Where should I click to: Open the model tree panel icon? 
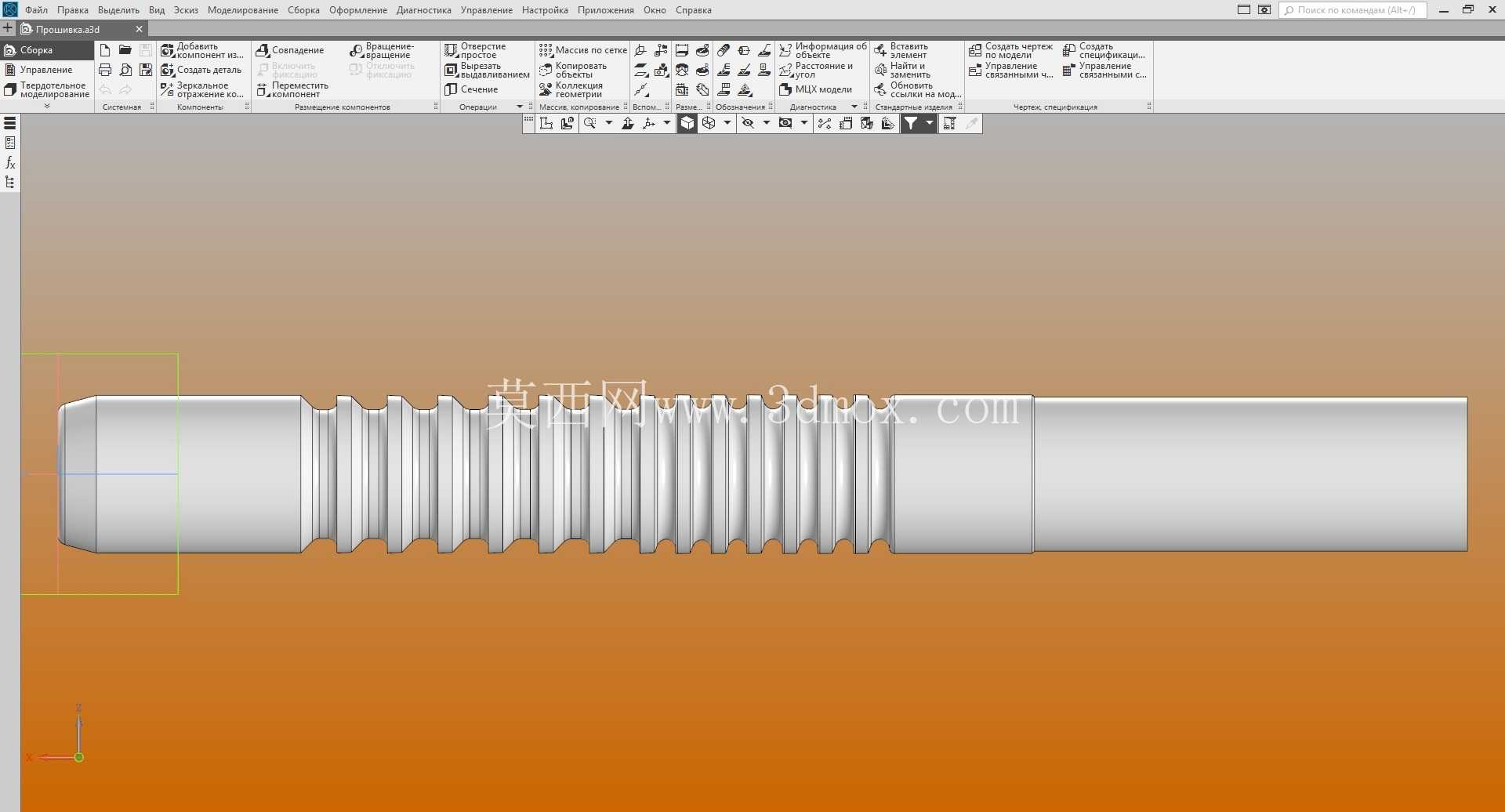pos(10,182)
